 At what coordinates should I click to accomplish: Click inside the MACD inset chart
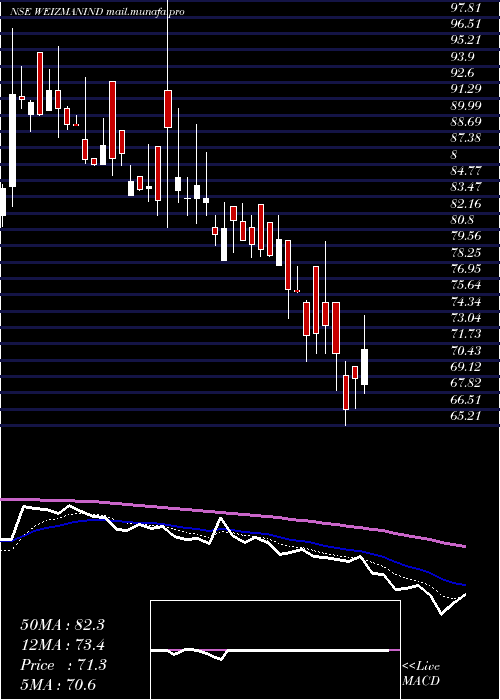click(x=275, y=650)
